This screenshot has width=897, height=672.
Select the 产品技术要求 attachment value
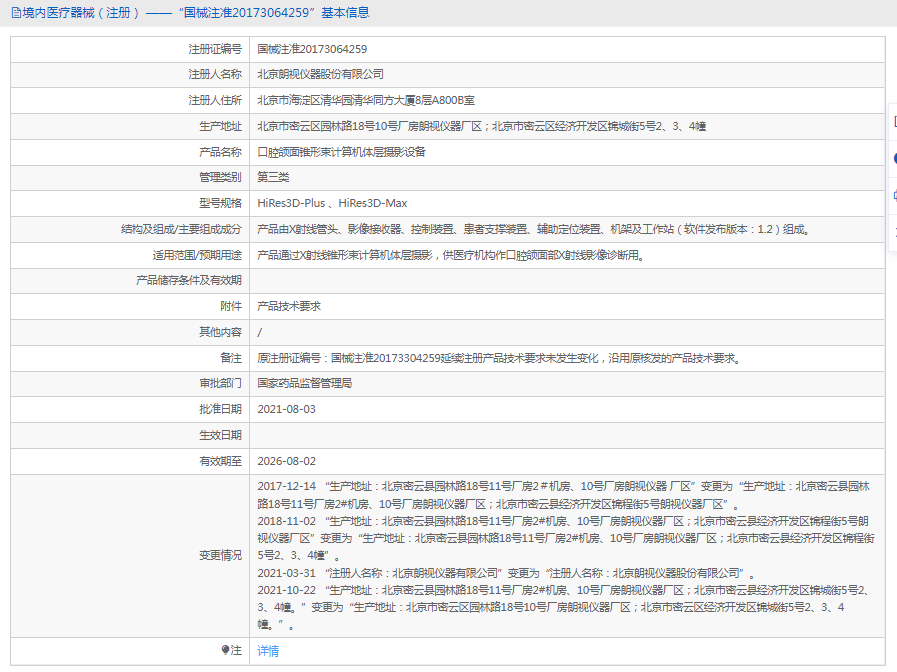[289, 307]
